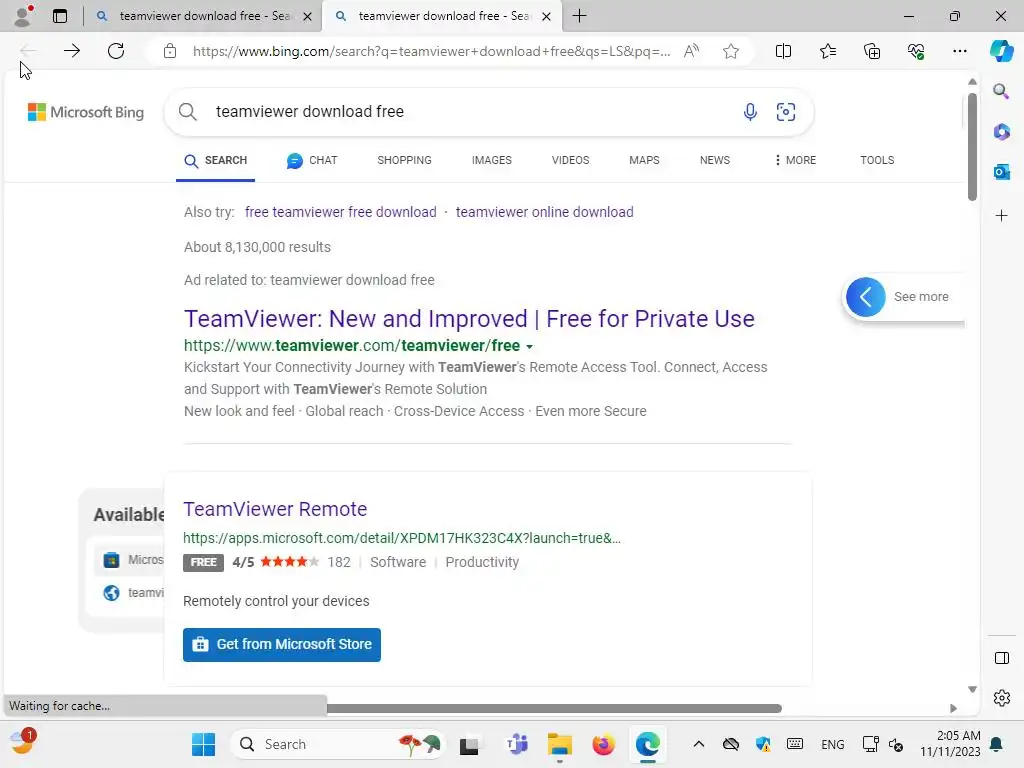
Task: Open Firefox from taskbar
Action: 603,744
